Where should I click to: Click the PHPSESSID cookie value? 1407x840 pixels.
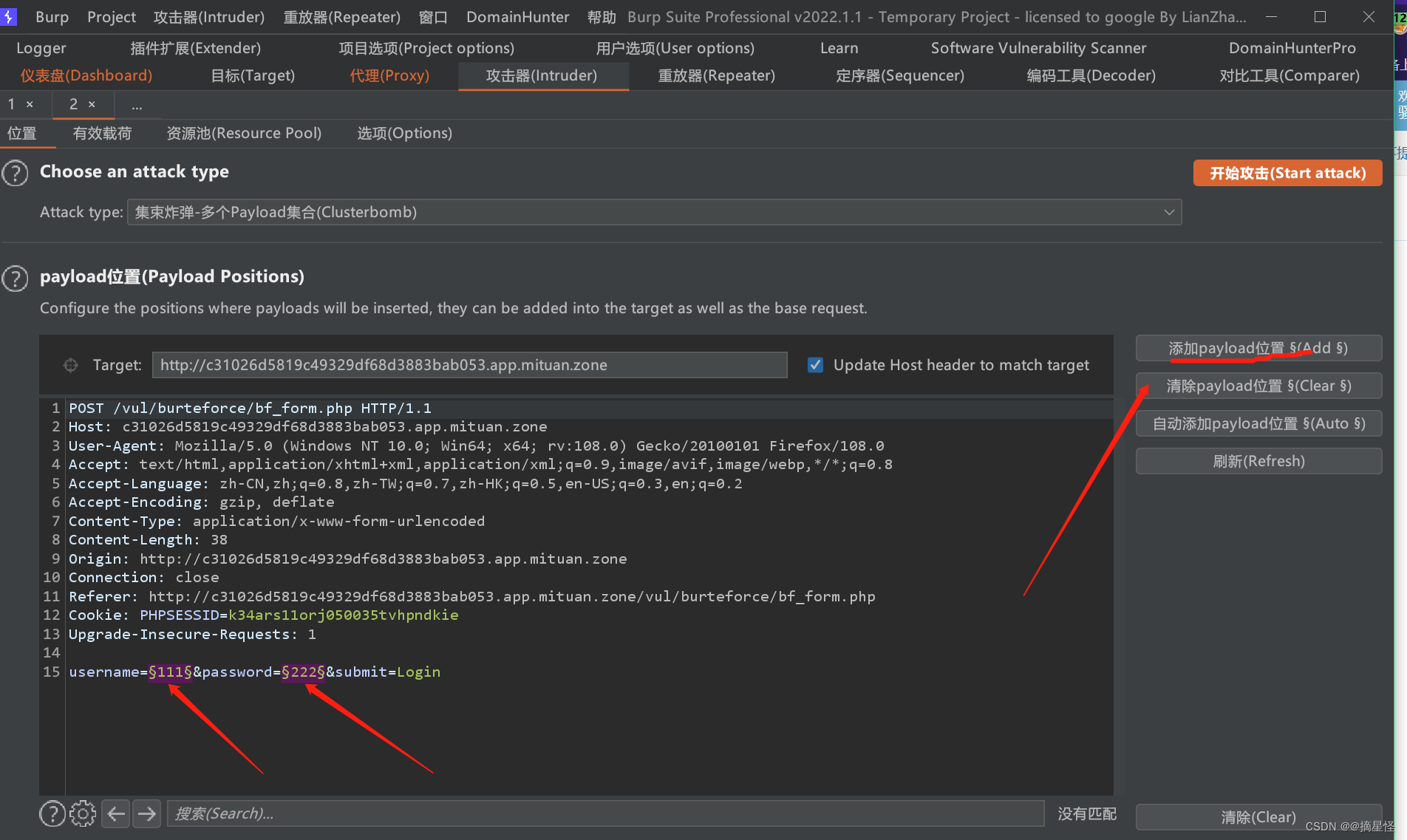point(344,615)
